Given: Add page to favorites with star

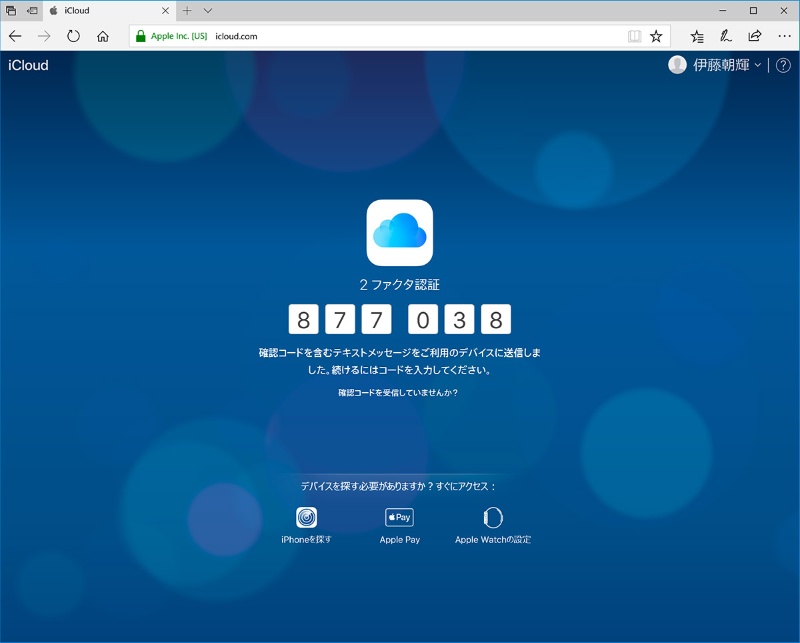Looking at the screenshot, I should click(656, 36).
